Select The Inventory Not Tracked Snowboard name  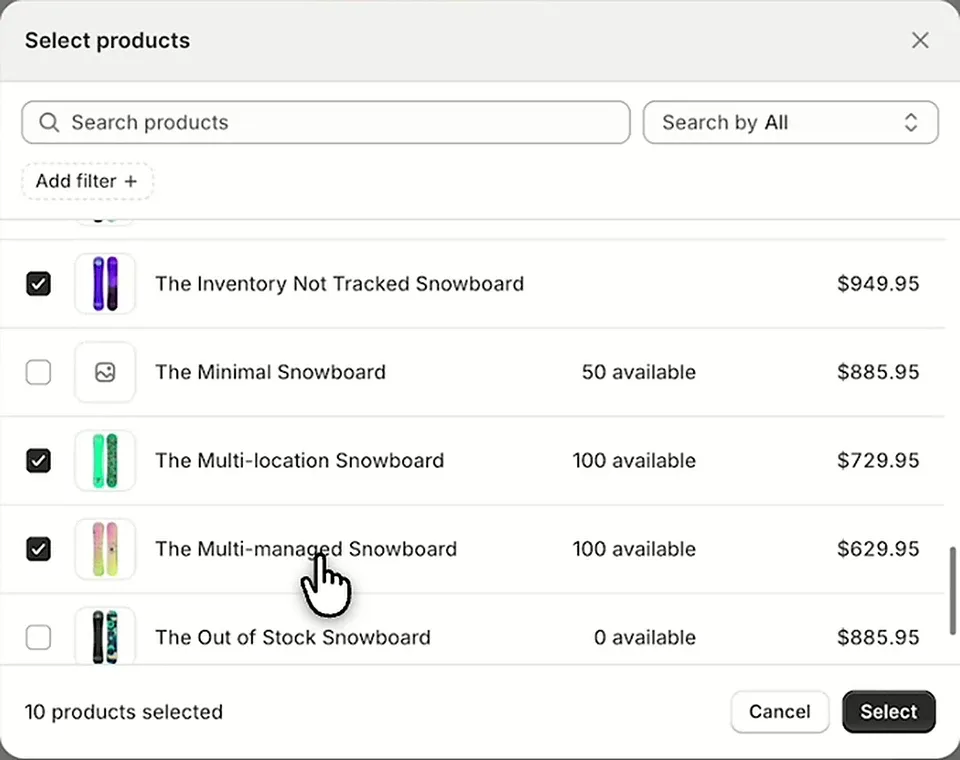coord(340,284)
